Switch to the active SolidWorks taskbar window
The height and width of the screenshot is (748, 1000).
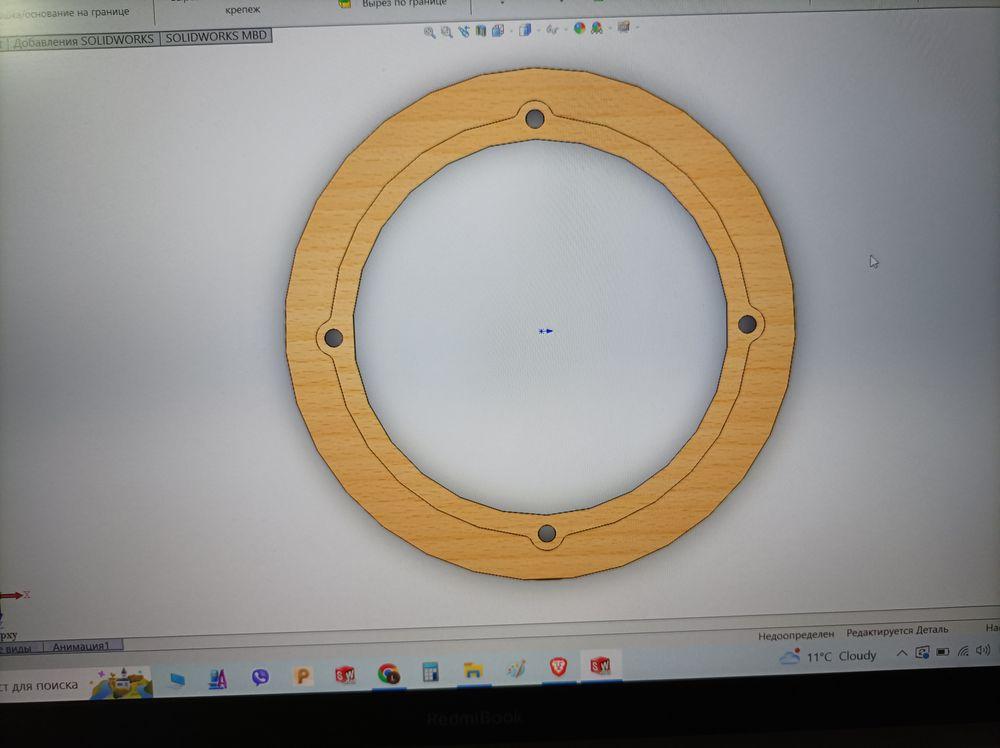600,666
